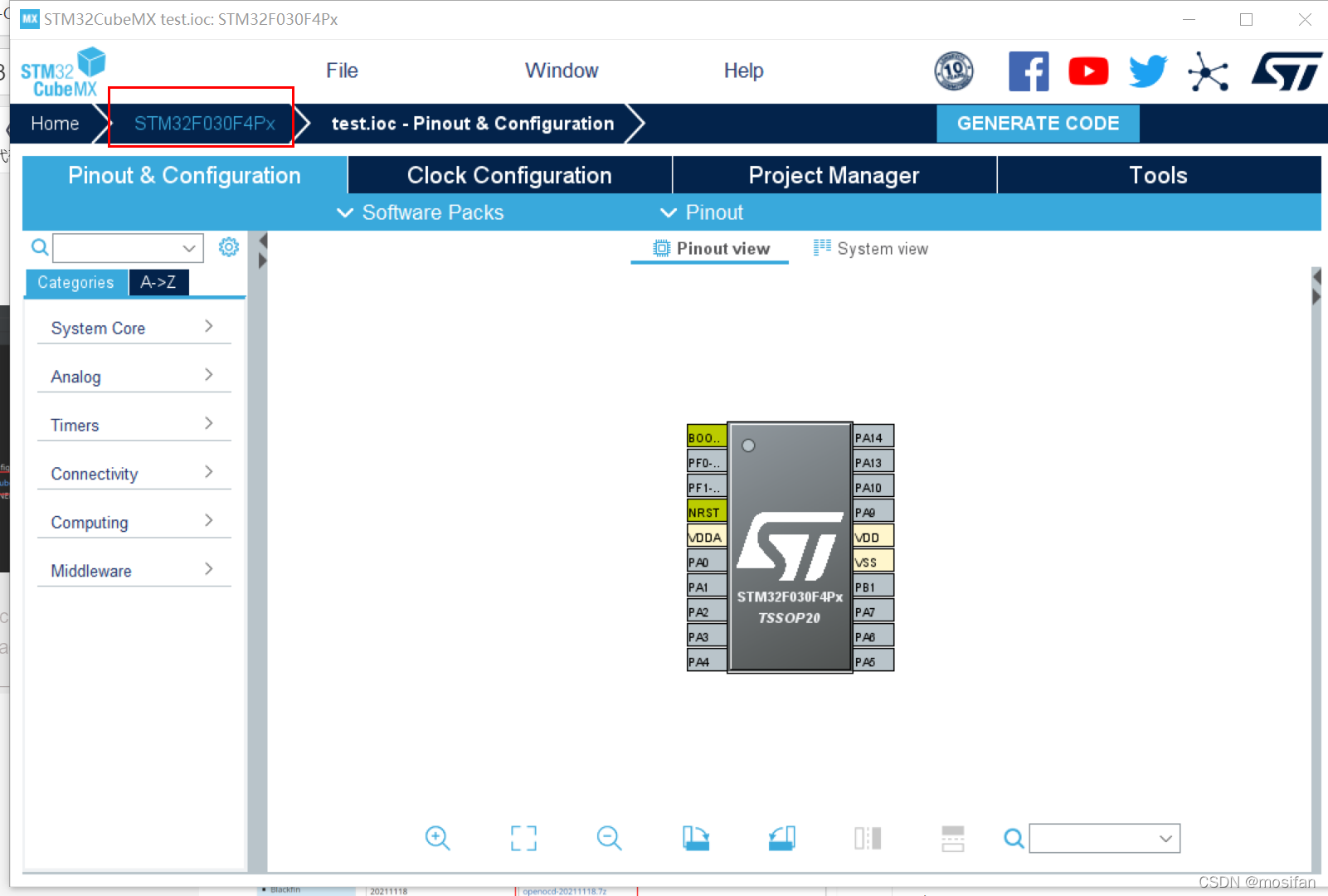Select the NRST pin on the chip

[707, 511]
